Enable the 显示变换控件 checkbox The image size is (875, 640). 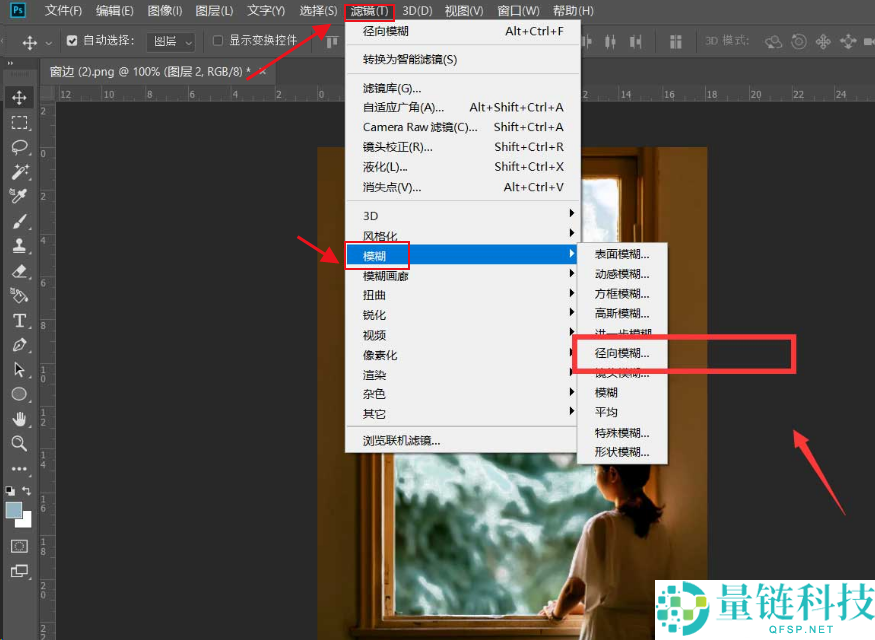click(x=218, y=41)
